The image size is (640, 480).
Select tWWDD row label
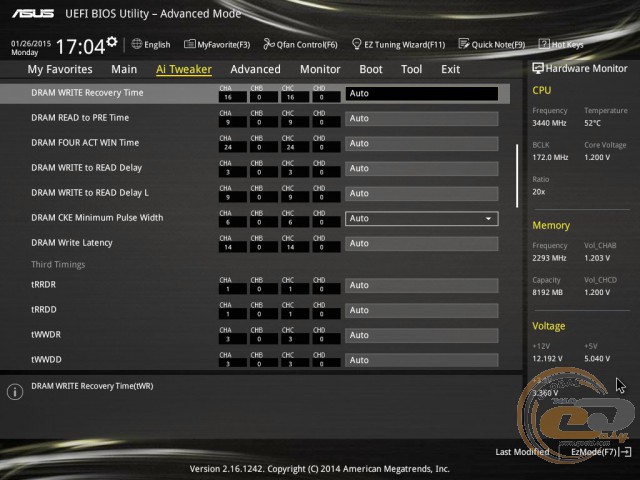[47, 360]
